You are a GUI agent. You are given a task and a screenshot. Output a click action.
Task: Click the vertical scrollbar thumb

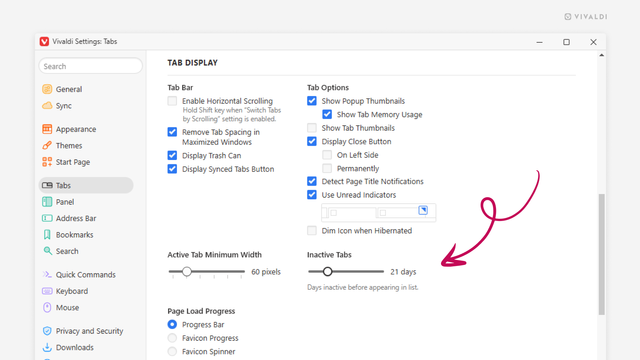(602, 254)
